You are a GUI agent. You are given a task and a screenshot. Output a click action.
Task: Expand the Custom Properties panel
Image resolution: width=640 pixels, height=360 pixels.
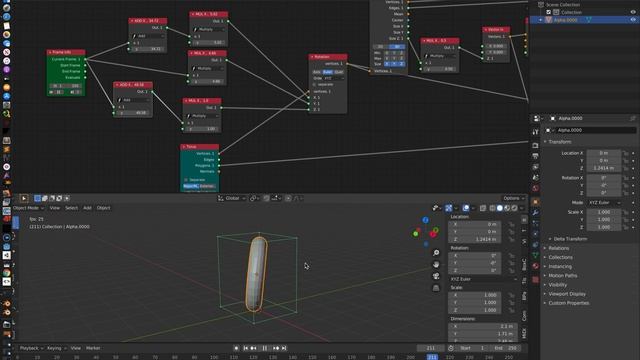[x=569, y=303]
